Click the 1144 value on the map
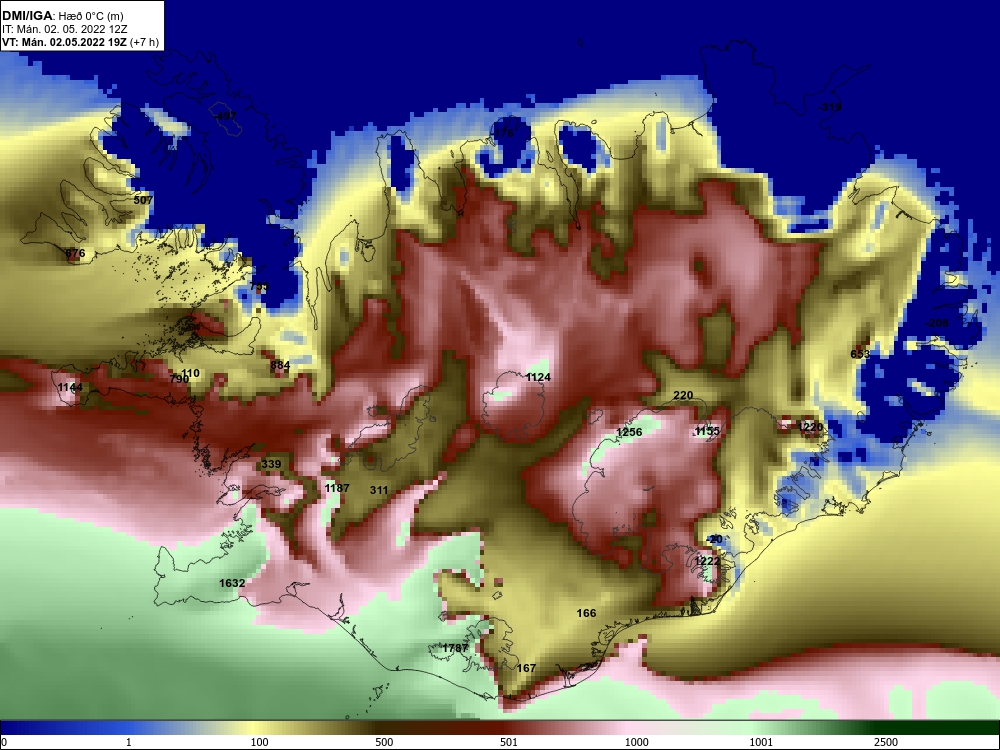This screenshot has width=1000, height=750. [x=70, y=387]
